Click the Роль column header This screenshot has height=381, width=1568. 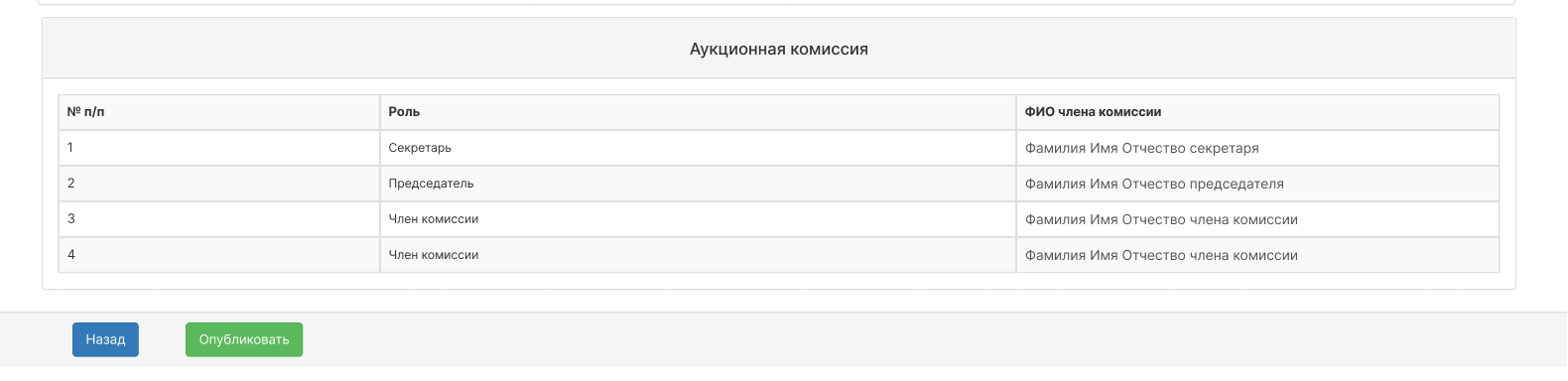click(x=698, y=112)
